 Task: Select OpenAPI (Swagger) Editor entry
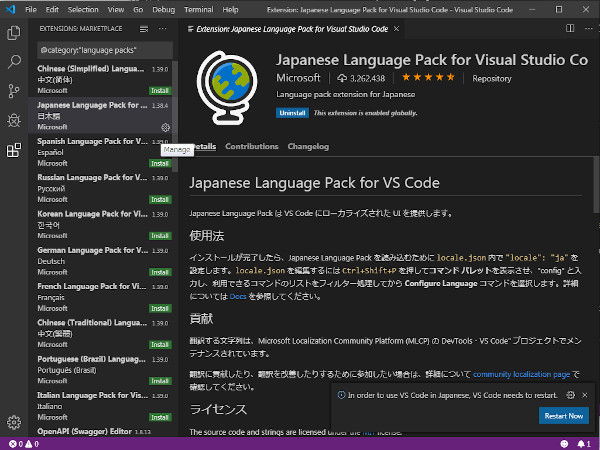(x=100, y=431)
